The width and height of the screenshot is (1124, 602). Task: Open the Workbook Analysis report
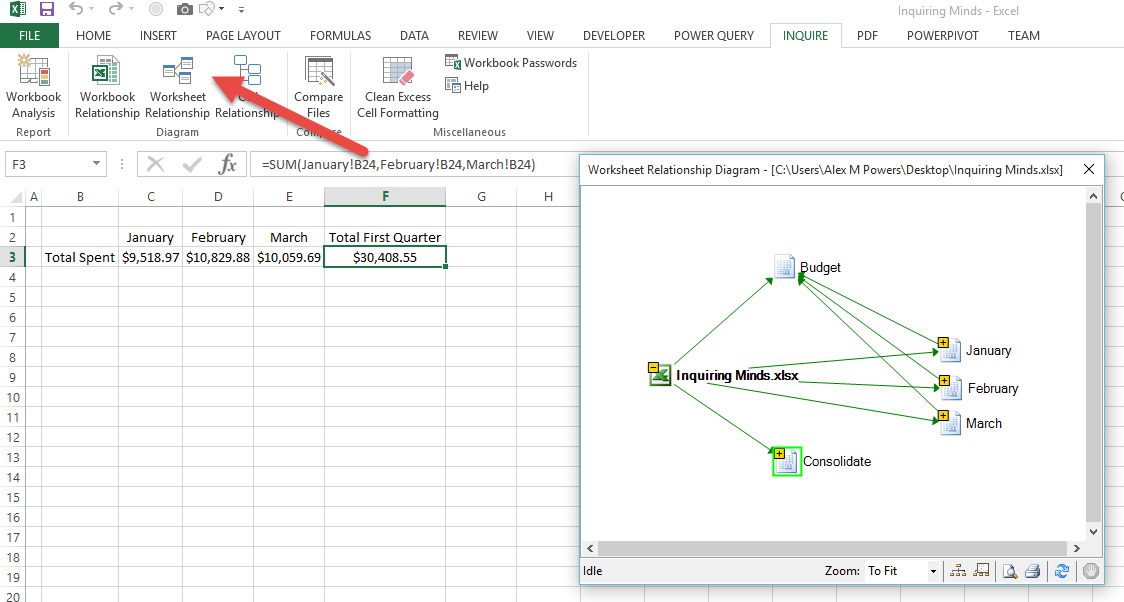click(x=33, y=87)
